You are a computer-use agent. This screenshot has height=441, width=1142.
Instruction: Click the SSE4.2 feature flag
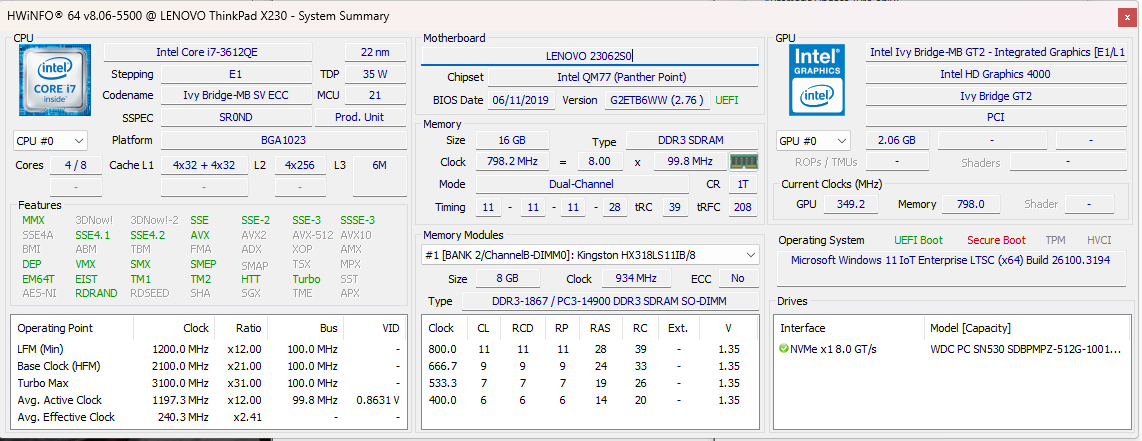pos(148,235)
